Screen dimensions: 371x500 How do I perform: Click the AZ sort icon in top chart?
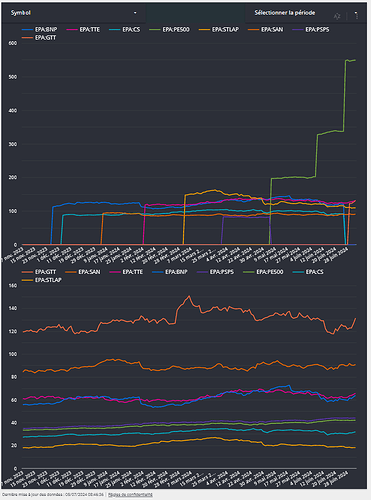coord(337,16)
